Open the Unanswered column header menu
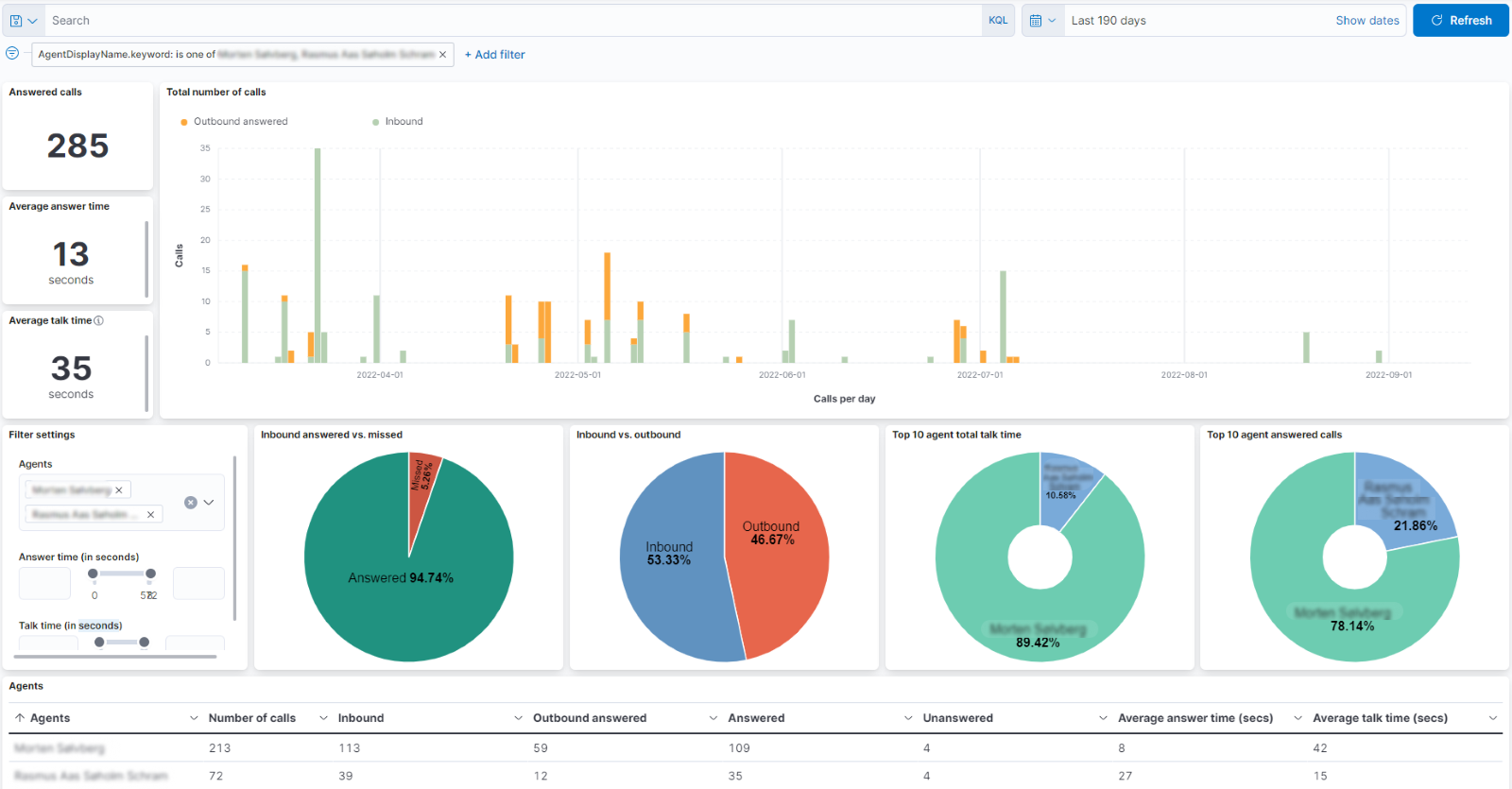This screenshot has width=1512, height=789. click(1103, 718)
